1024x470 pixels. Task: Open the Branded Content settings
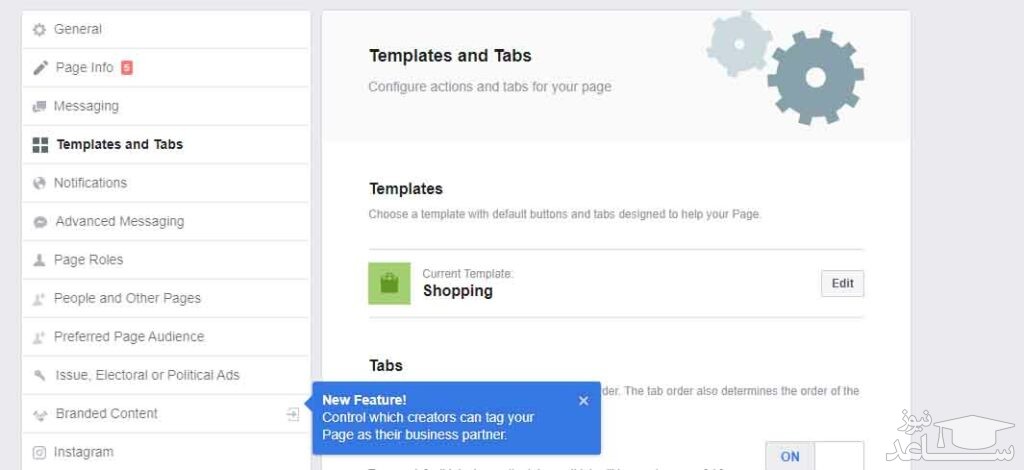(x=106, y=414)
